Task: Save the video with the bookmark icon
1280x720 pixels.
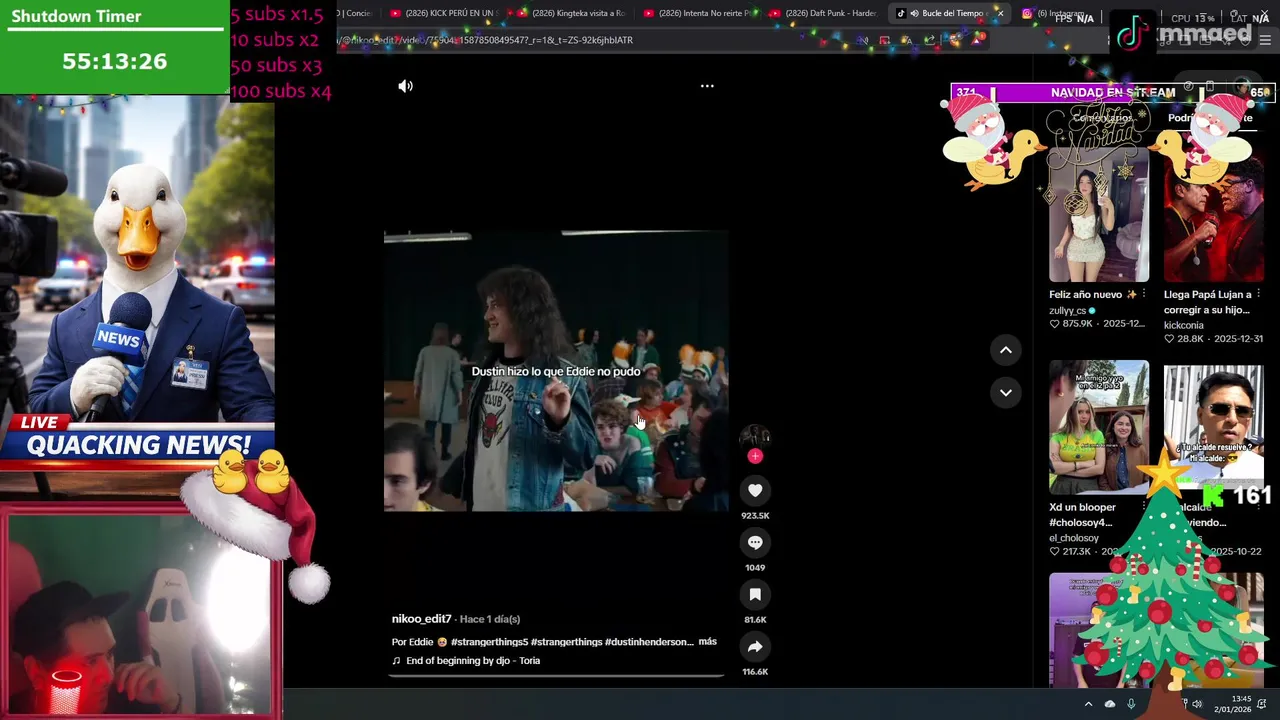Action: [755, 594]
